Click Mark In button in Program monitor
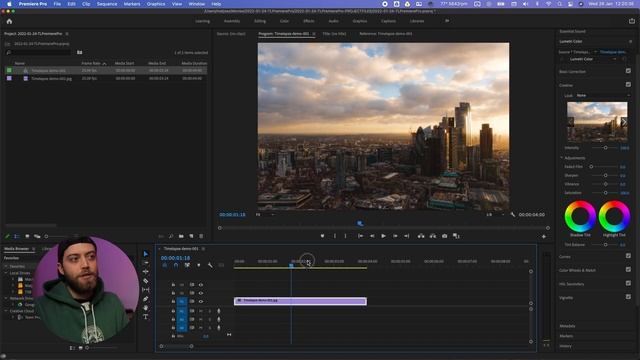 (x=335, y=236)
